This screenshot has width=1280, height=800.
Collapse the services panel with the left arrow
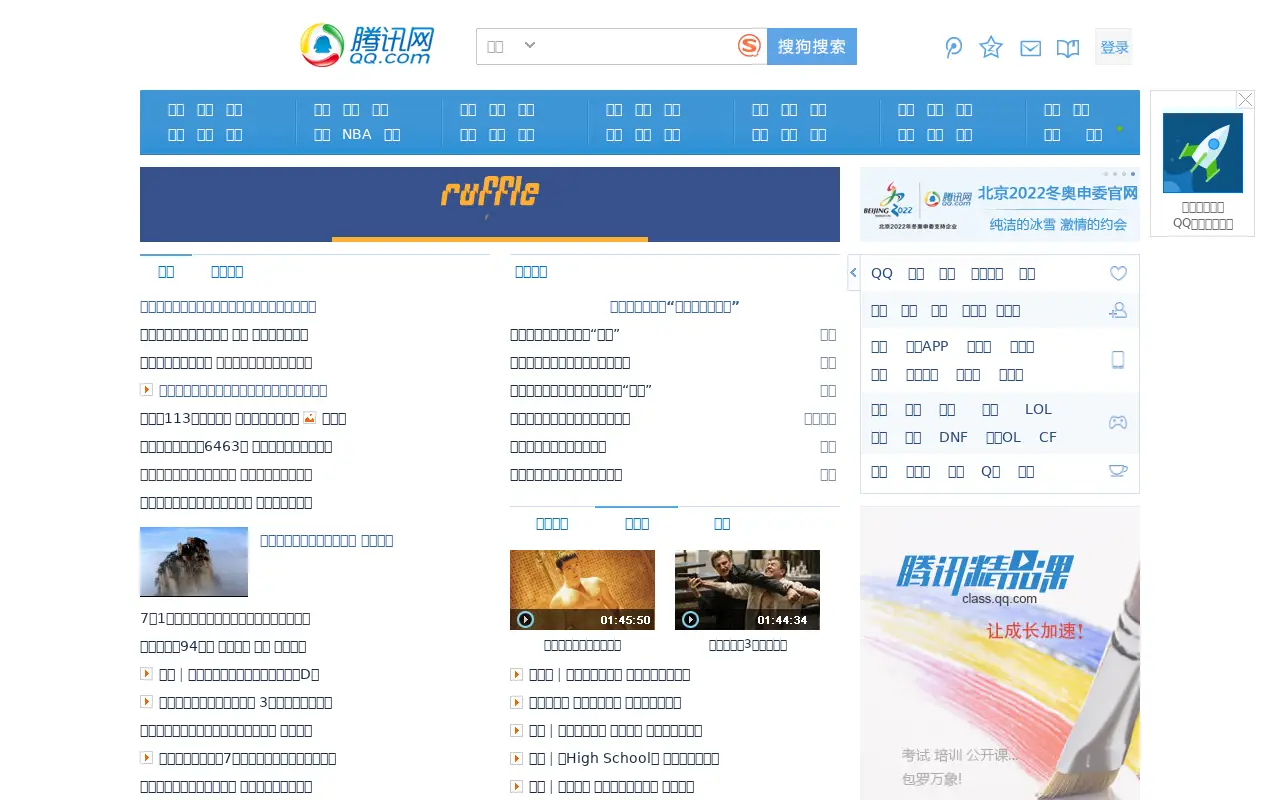tap(853, 272)
